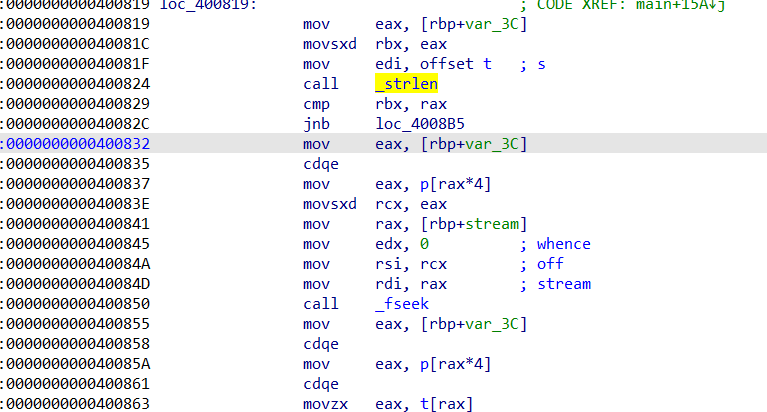Click the cmp mnemonic at 400829
Viewport: 767px width, 412px height.
click(315, 105)
